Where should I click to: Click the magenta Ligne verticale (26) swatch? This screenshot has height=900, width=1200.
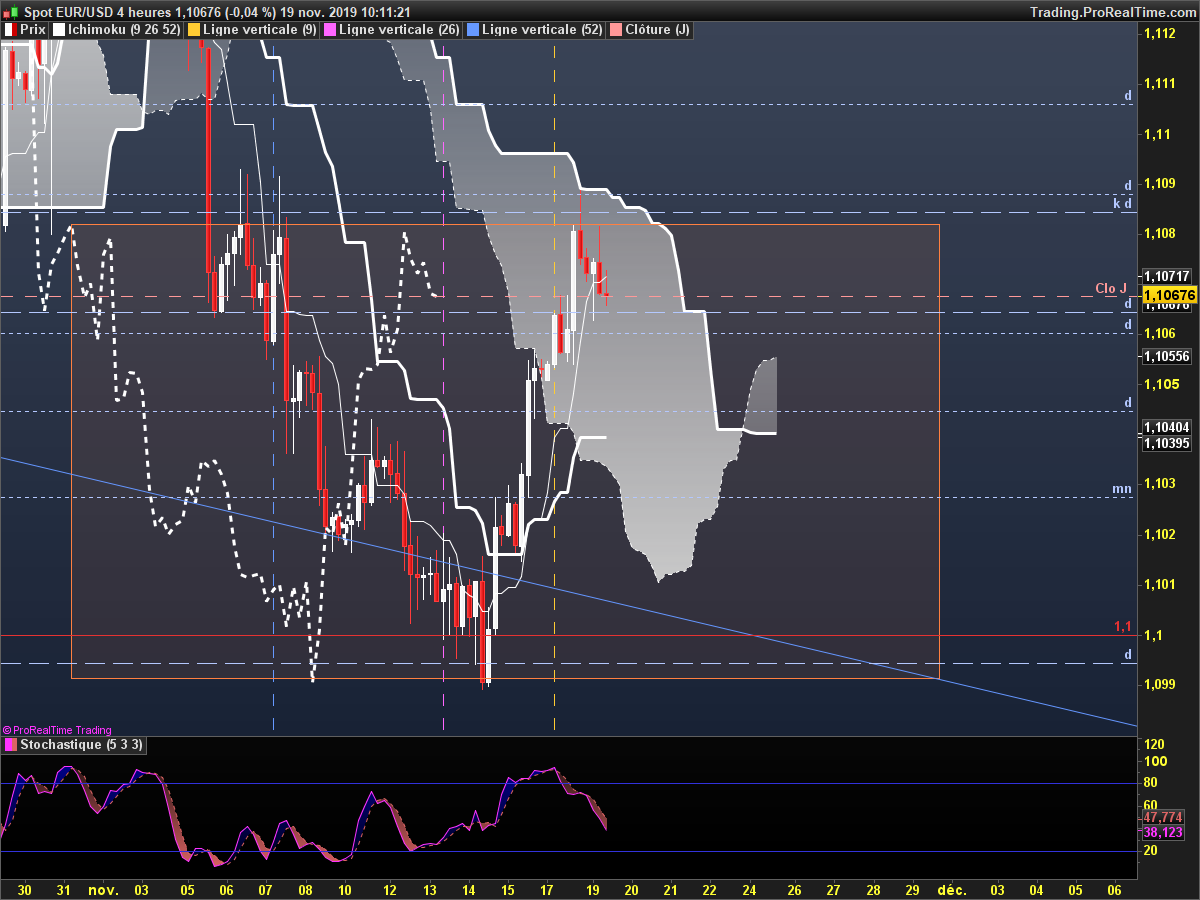click(x=330, y=30)
